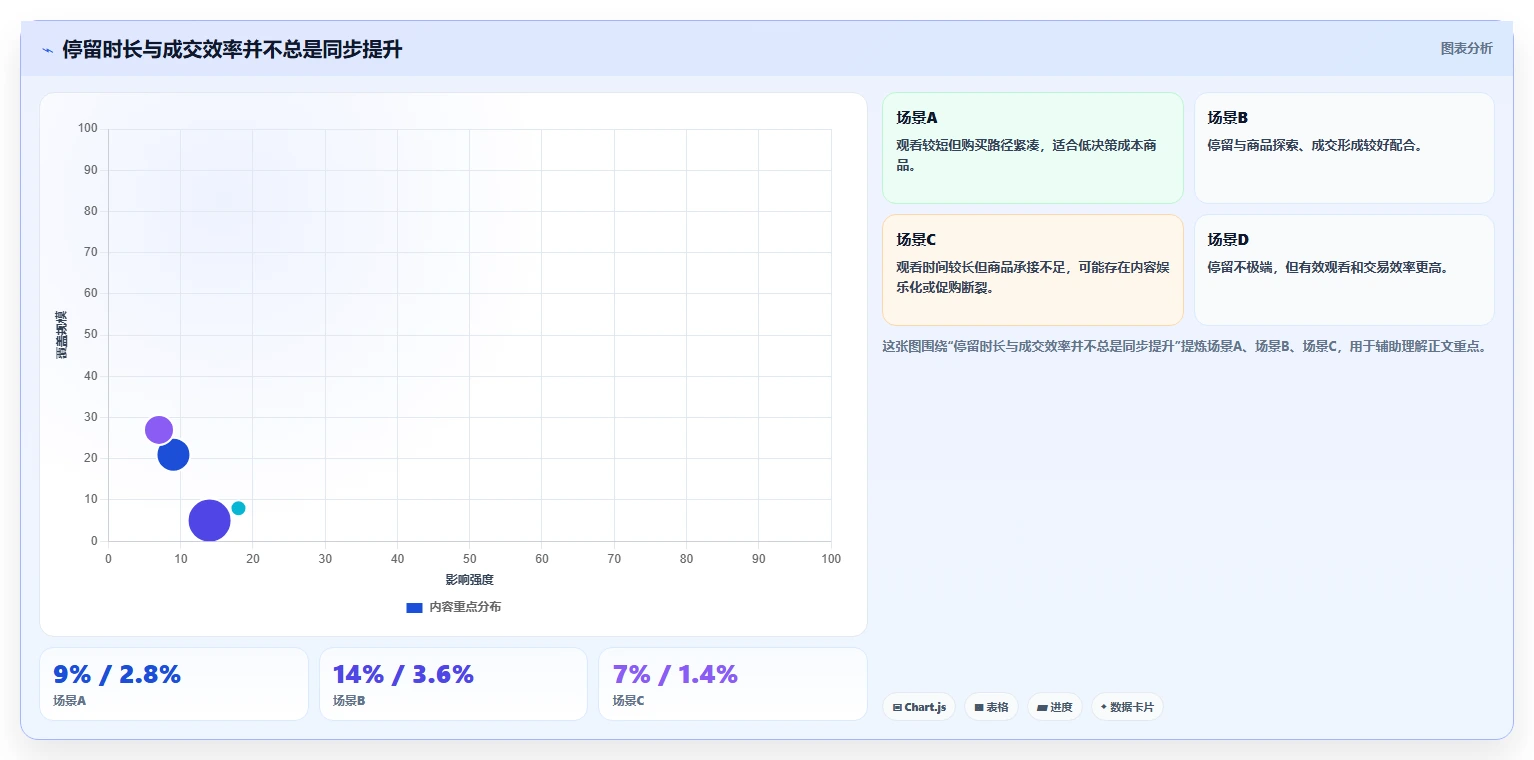Click the 进度 tag icon

point(1042,707)
